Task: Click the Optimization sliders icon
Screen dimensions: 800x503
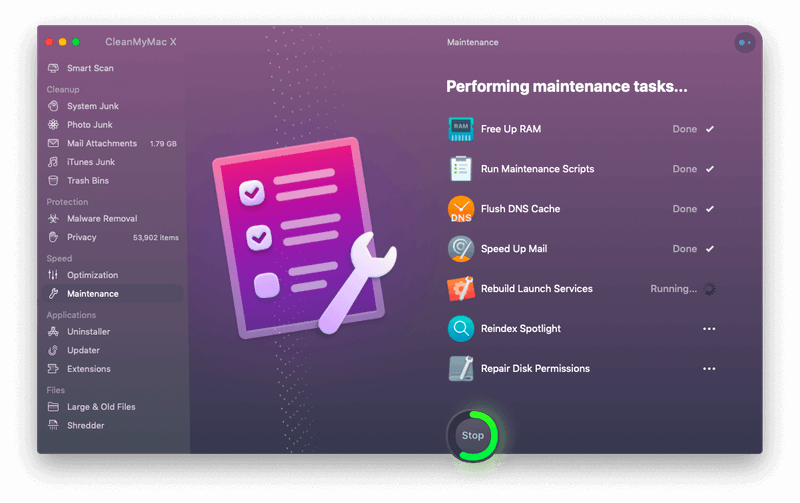Action: [53, 275]
